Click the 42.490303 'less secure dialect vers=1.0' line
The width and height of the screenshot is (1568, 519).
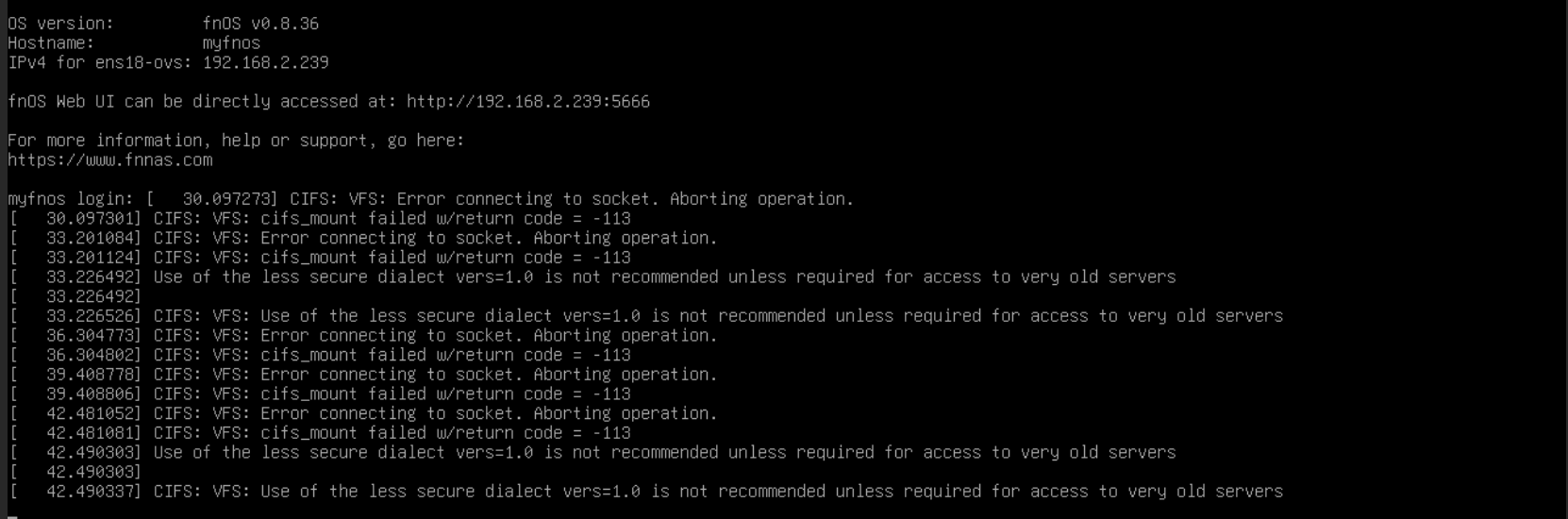(592, 453)
